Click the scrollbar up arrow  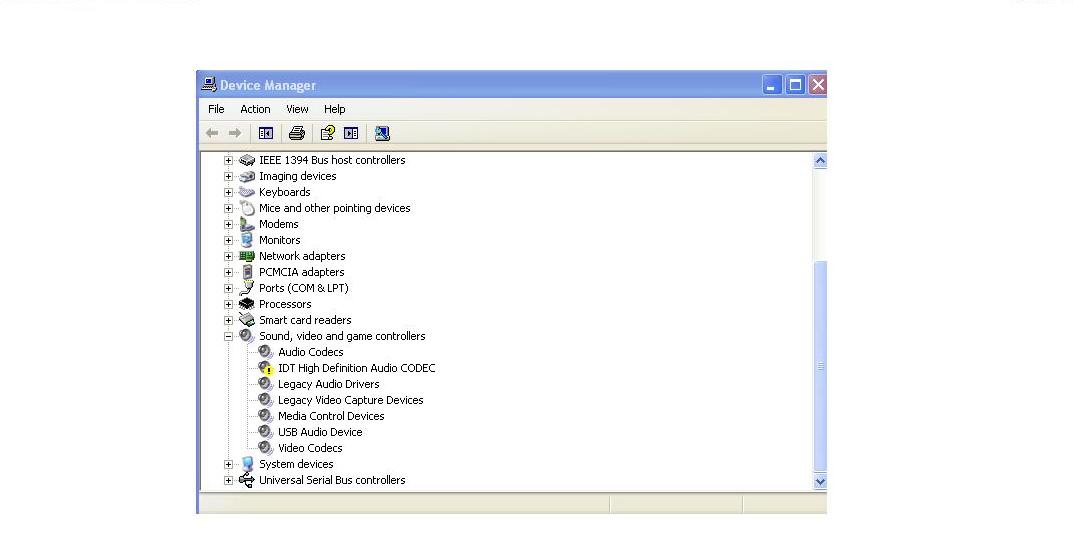[820, 161]
